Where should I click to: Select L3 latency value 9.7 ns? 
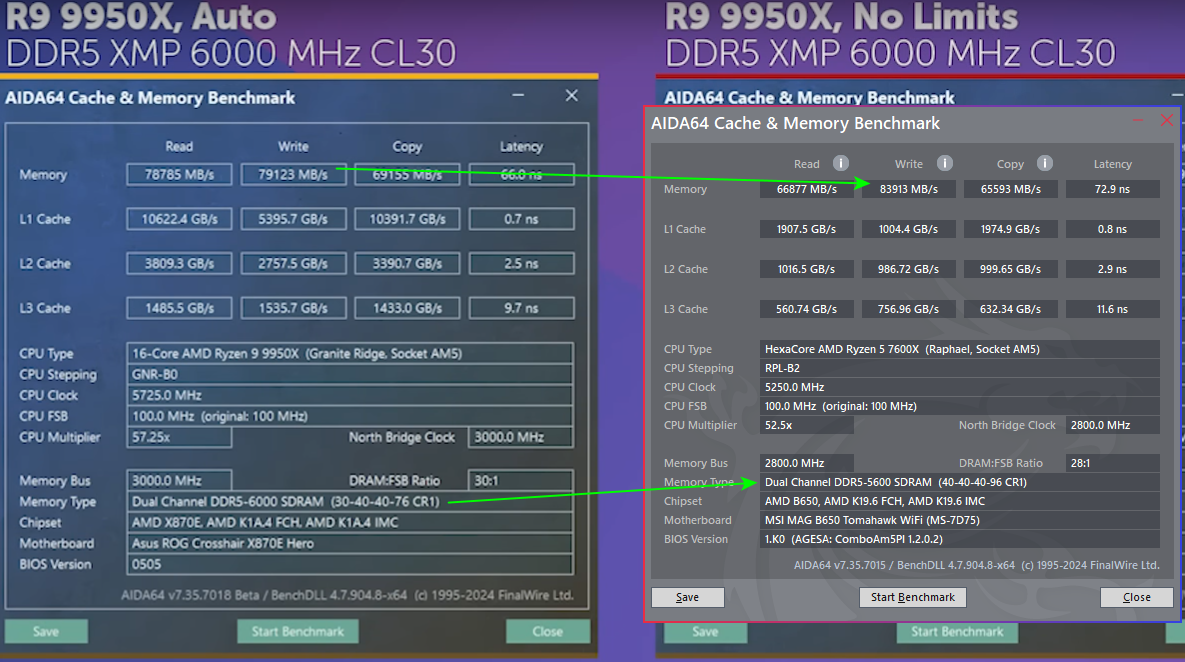tap(521, 308)
